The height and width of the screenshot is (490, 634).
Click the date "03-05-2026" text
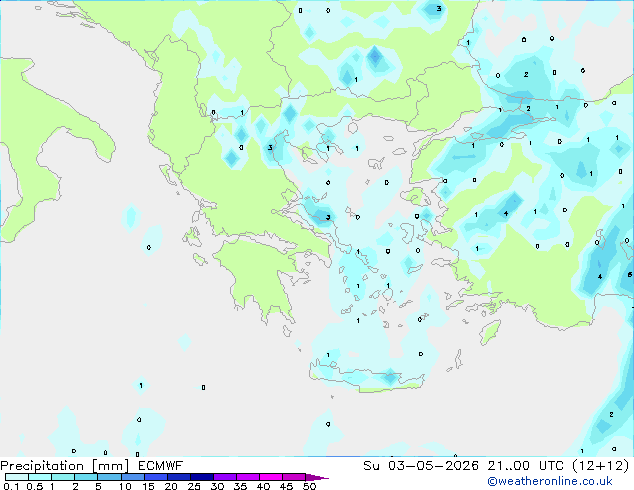(x=433, y=466)
